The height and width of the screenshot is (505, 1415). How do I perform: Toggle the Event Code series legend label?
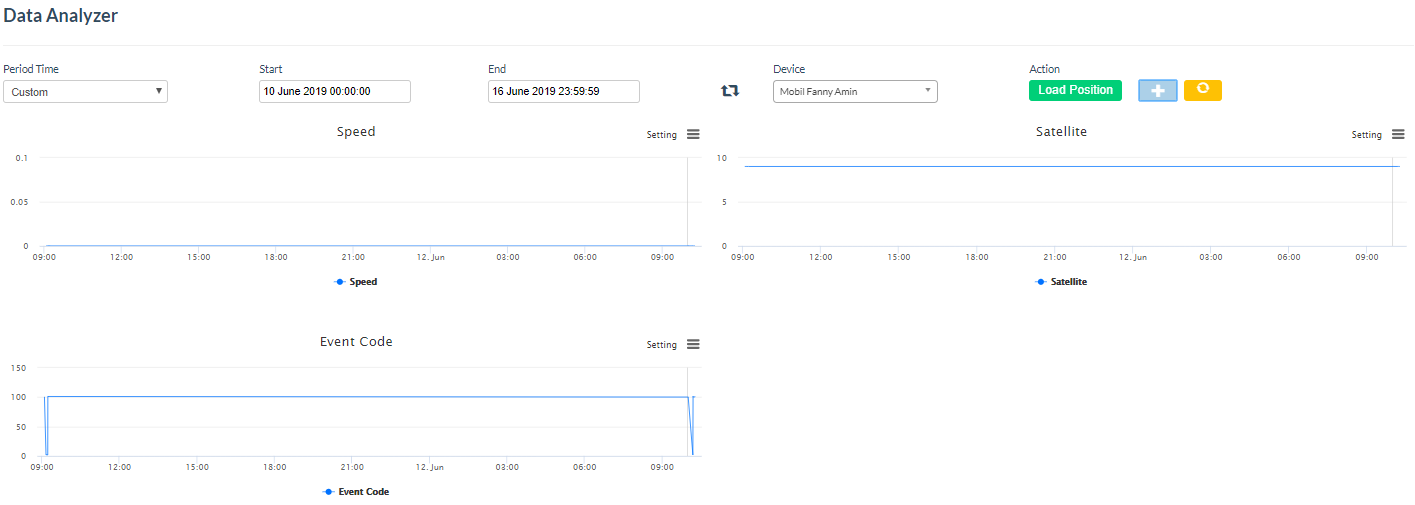[363, 492]
